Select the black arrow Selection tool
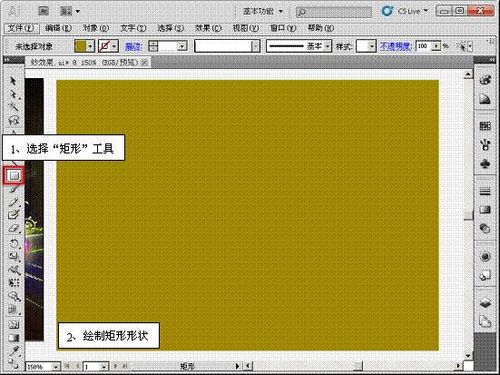This screenshot has height=375, width=500. [13, 81]
